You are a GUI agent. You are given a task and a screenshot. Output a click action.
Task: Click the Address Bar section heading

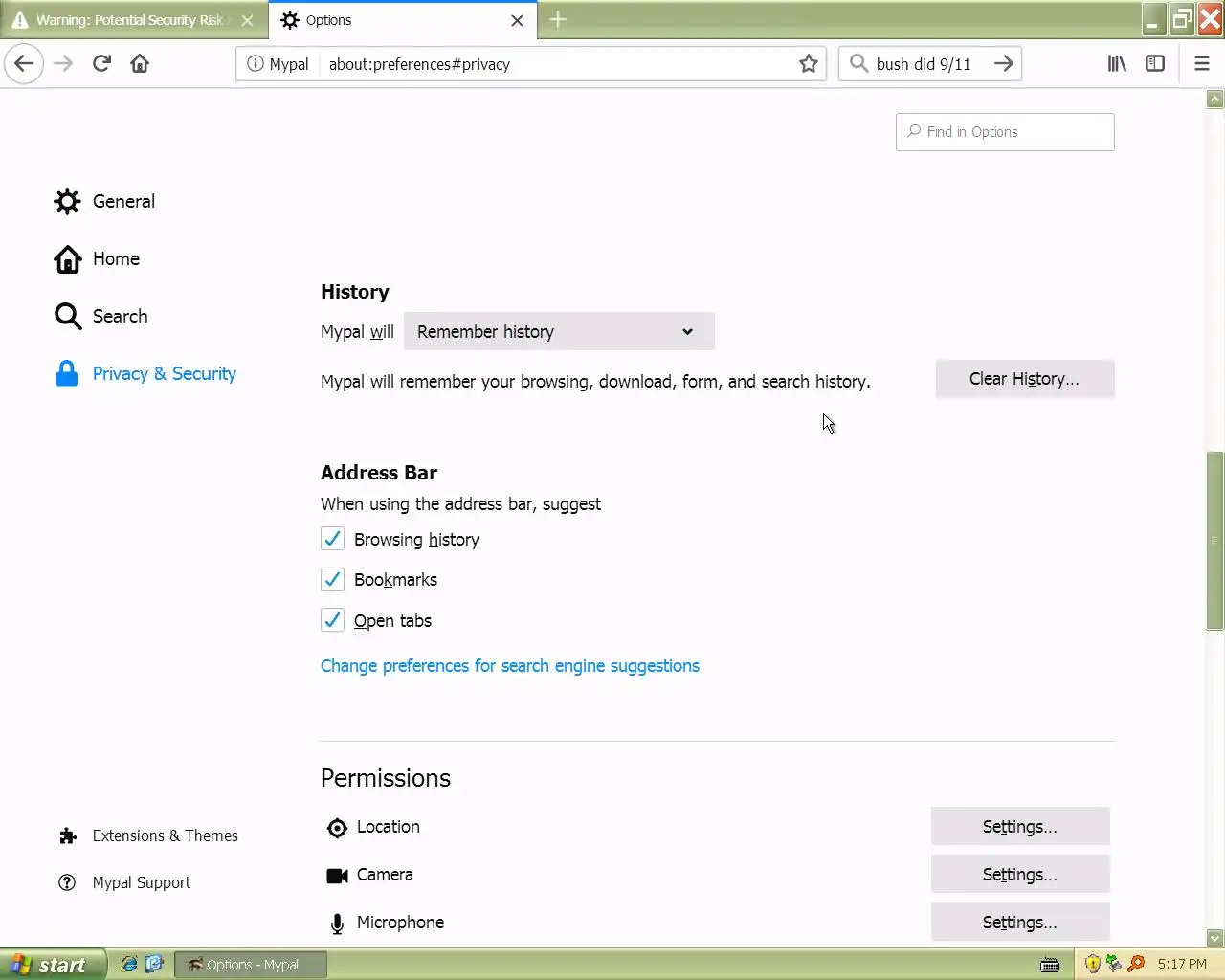[x=379, y=473]
